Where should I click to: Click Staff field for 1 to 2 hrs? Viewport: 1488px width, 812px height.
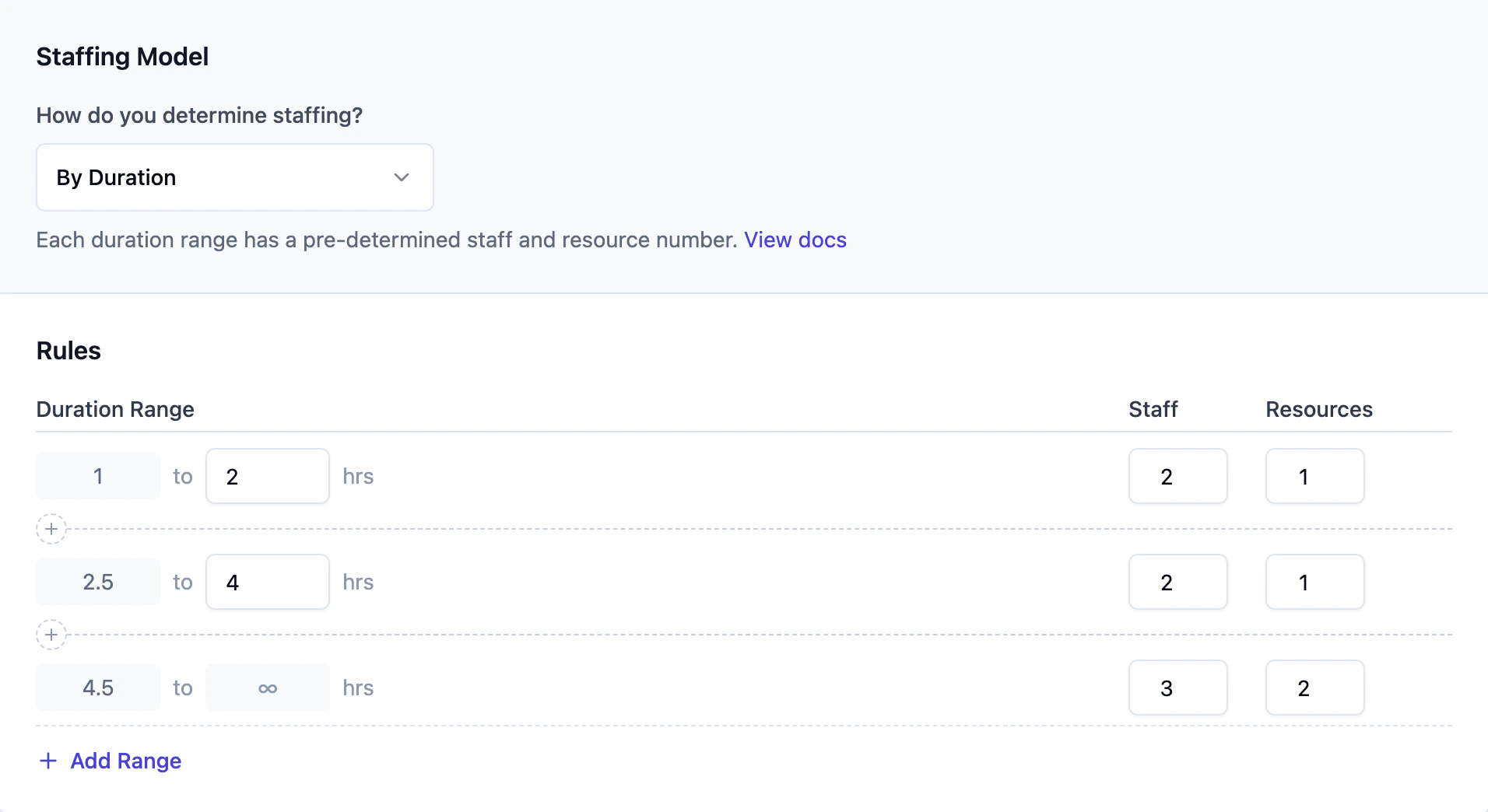click(x=1177, y=476)
